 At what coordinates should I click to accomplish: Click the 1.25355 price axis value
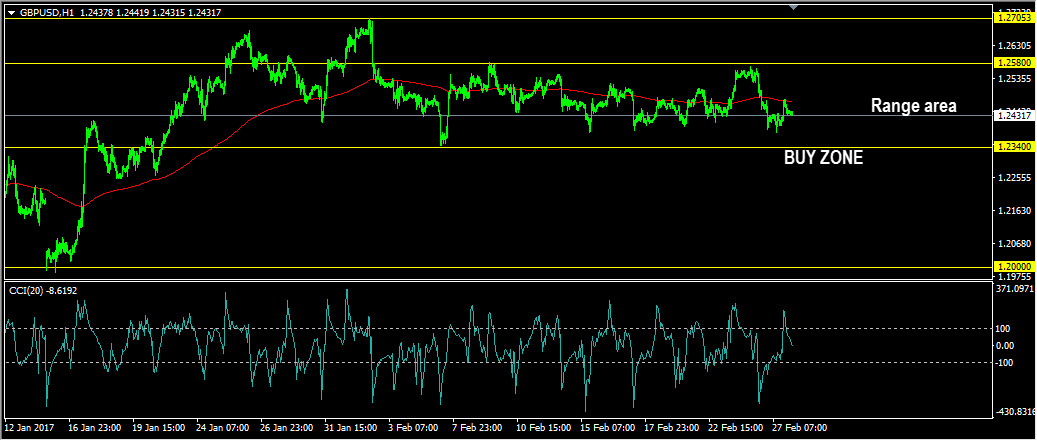click(x=1016, y=79)
